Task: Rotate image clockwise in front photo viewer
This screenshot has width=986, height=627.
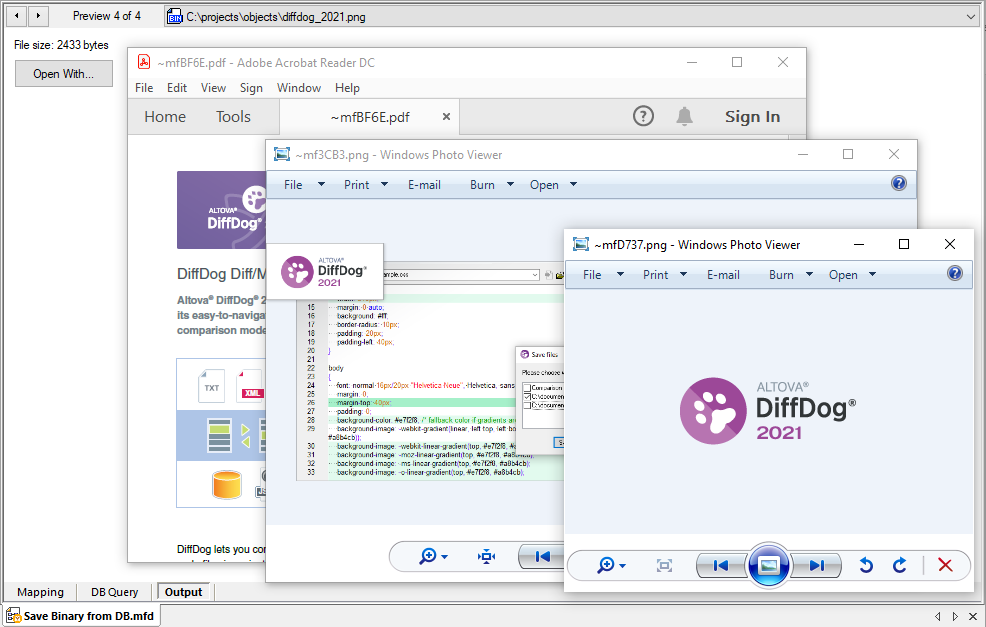Action: pyautogui.click(x=899, y=566)
